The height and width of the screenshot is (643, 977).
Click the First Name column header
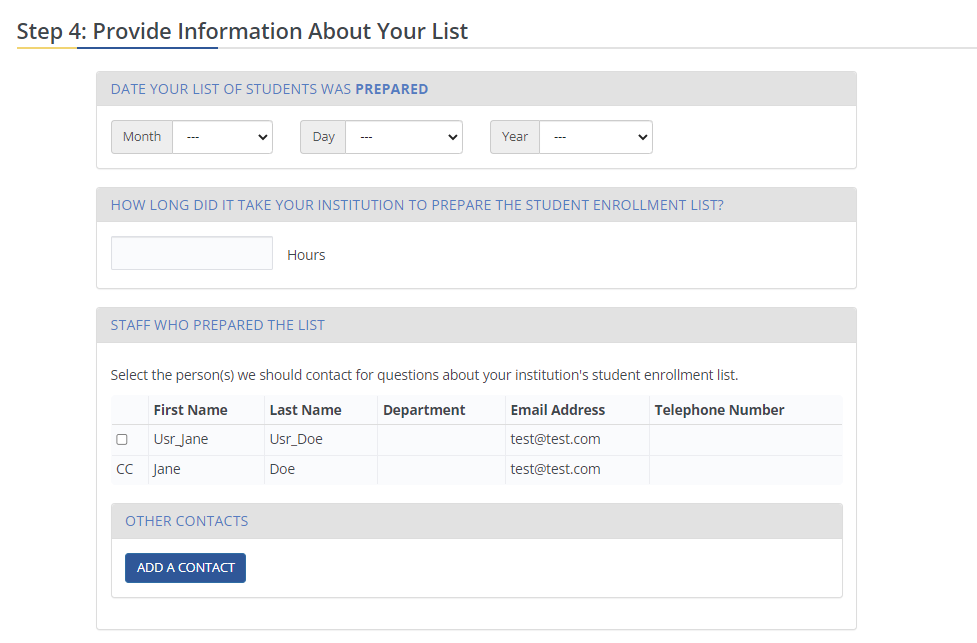[x=190, y=410]
